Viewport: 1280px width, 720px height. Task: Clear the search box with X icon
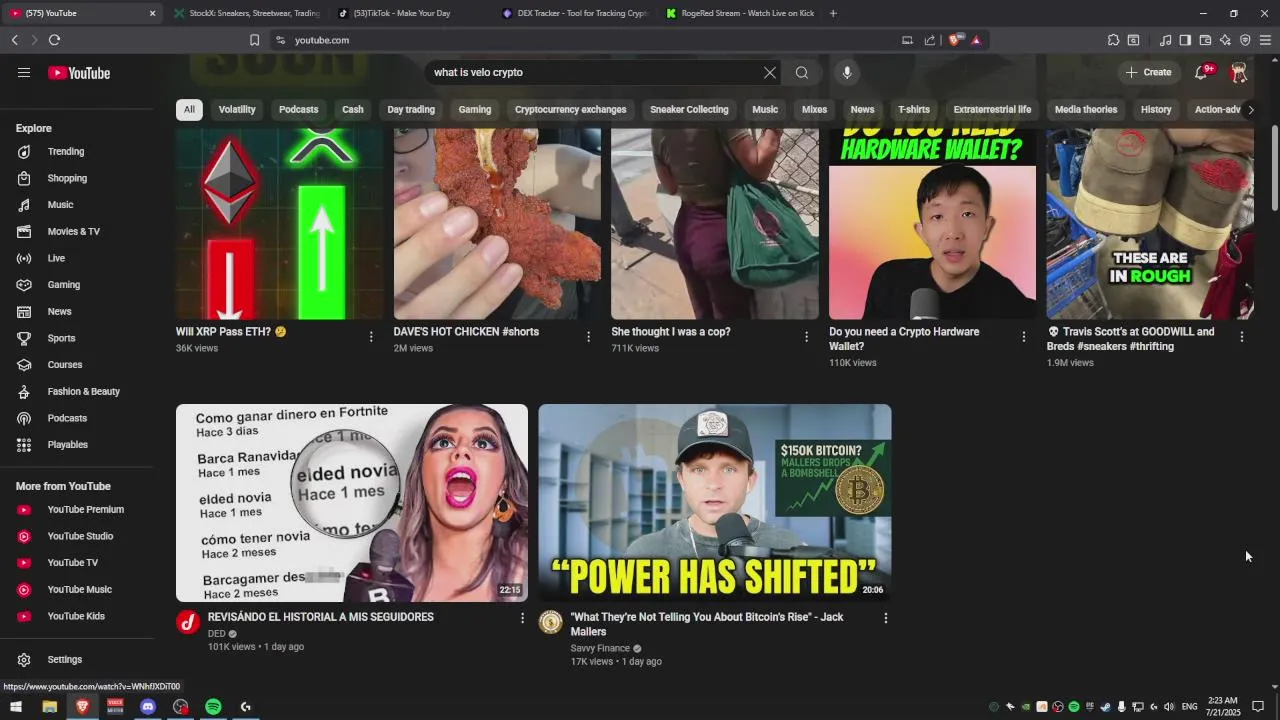point(770,72)
